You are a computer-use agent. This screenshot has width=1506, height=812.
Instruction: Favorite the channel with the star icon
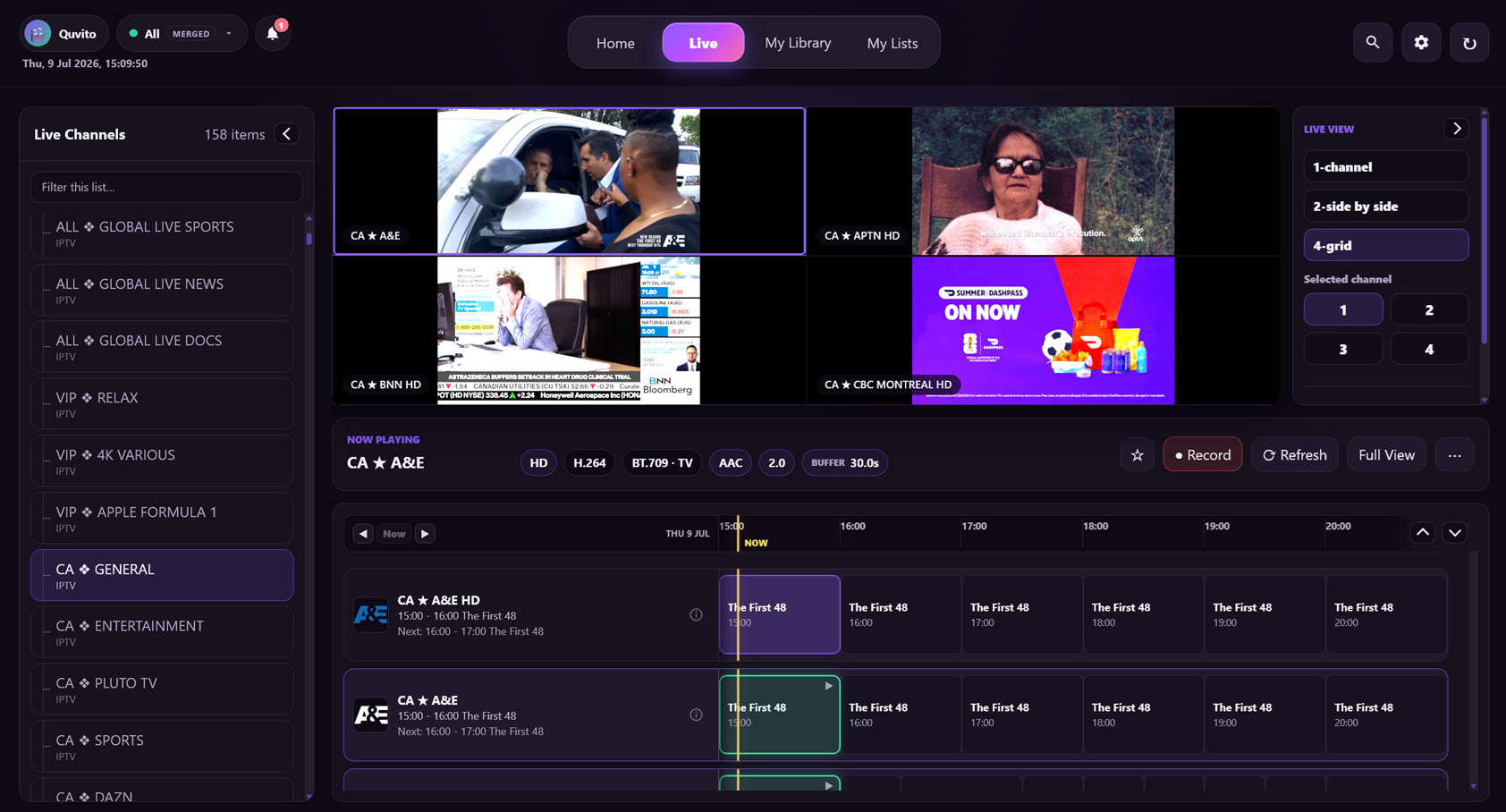pyautogui.click(x=1137, y=455)
